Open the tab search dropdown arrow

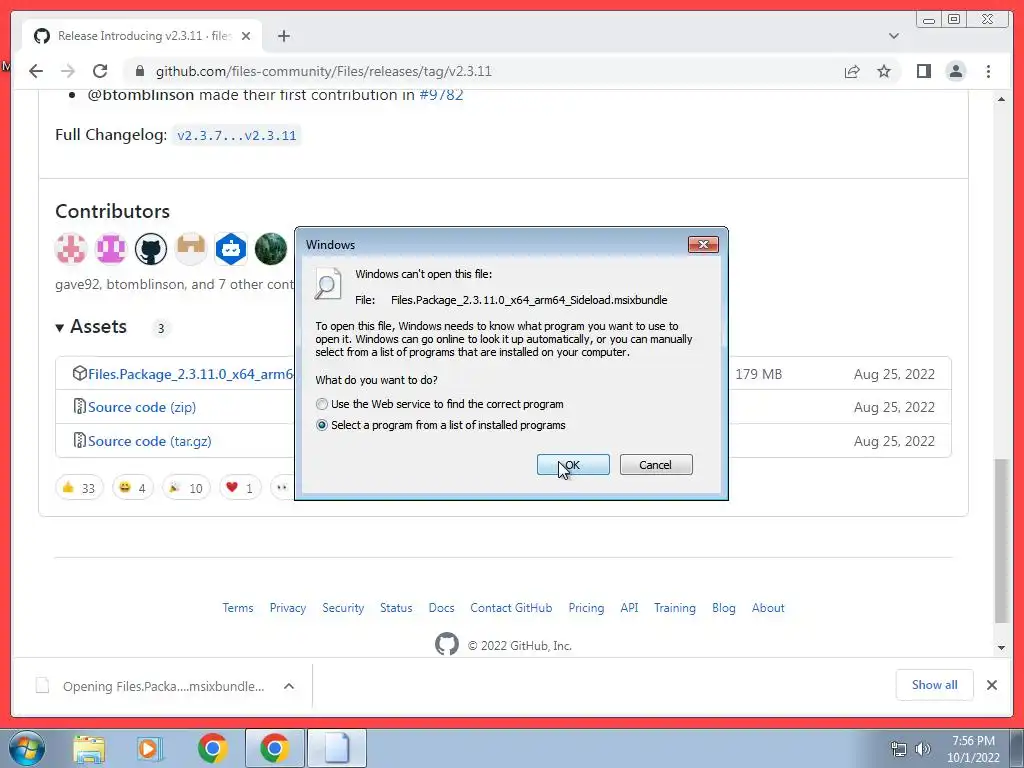pos(893,36)
